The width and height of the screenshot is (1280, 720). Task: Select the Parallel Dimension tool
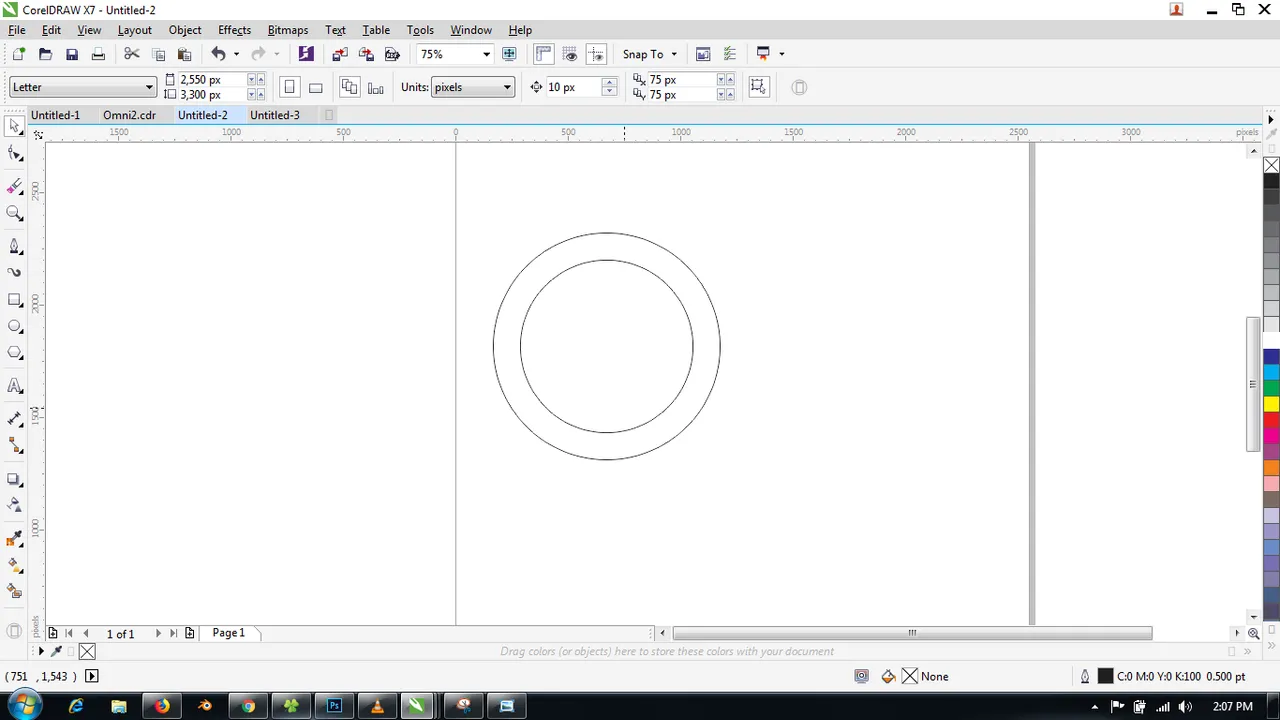tap(15, 419)
